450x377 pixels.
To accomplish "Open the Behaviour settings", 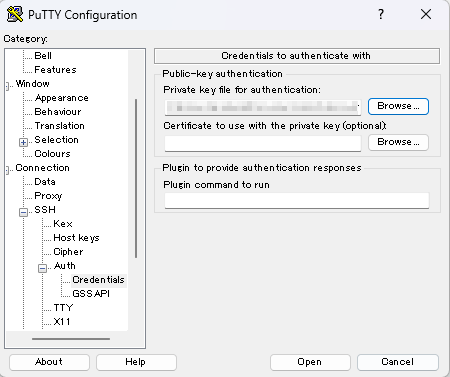I will click(58, 112).
